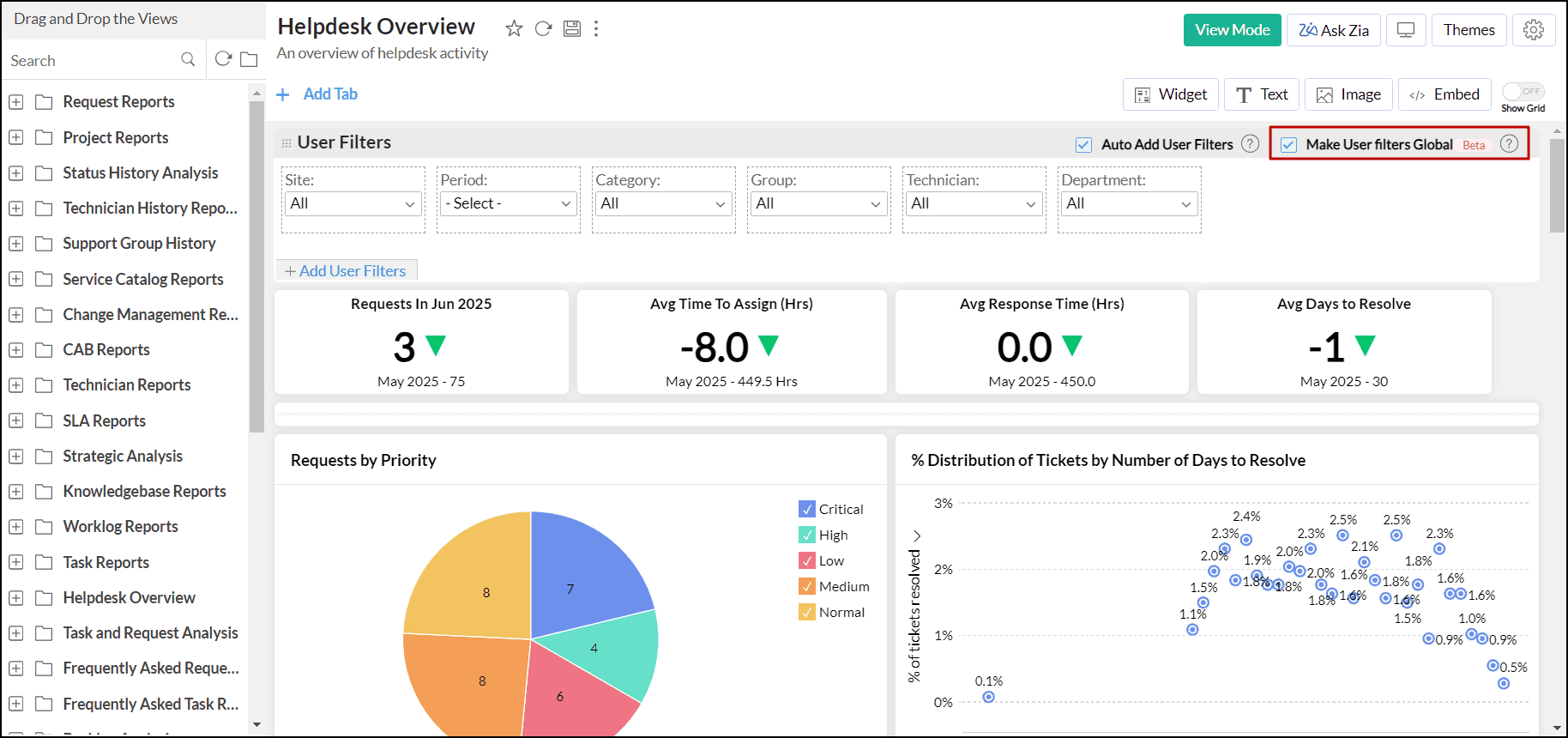The image size is (1568, 738).
Task: Click the search magnifier icon in sidebar
Action: click(188, 59)
